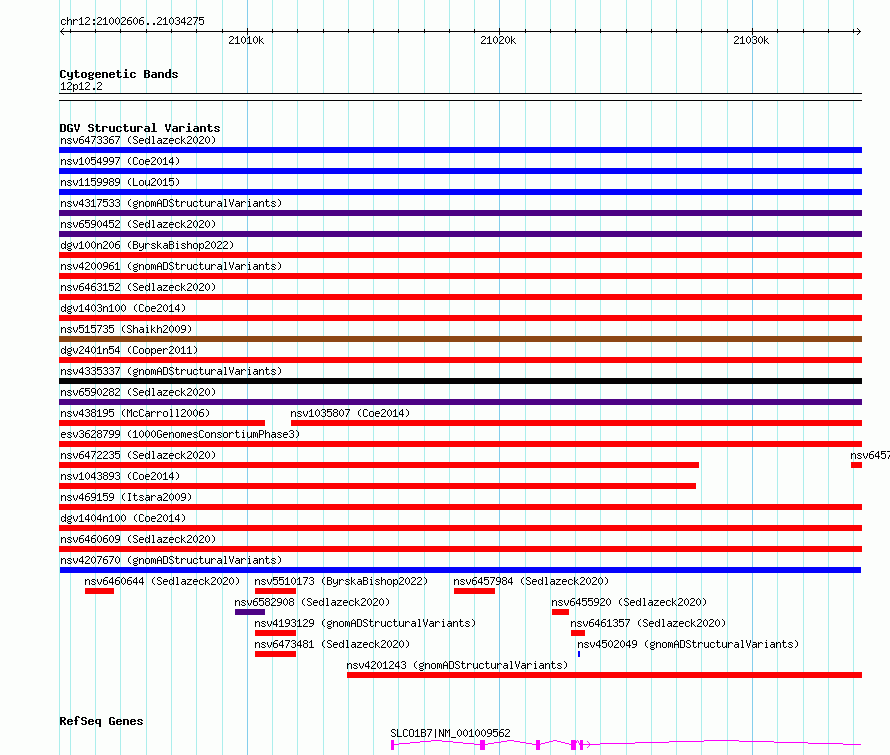Viewport: 890px width, 755px height.
Task: Click the red nsv6457984 variant bar
Action: click(x=475, y=591)
